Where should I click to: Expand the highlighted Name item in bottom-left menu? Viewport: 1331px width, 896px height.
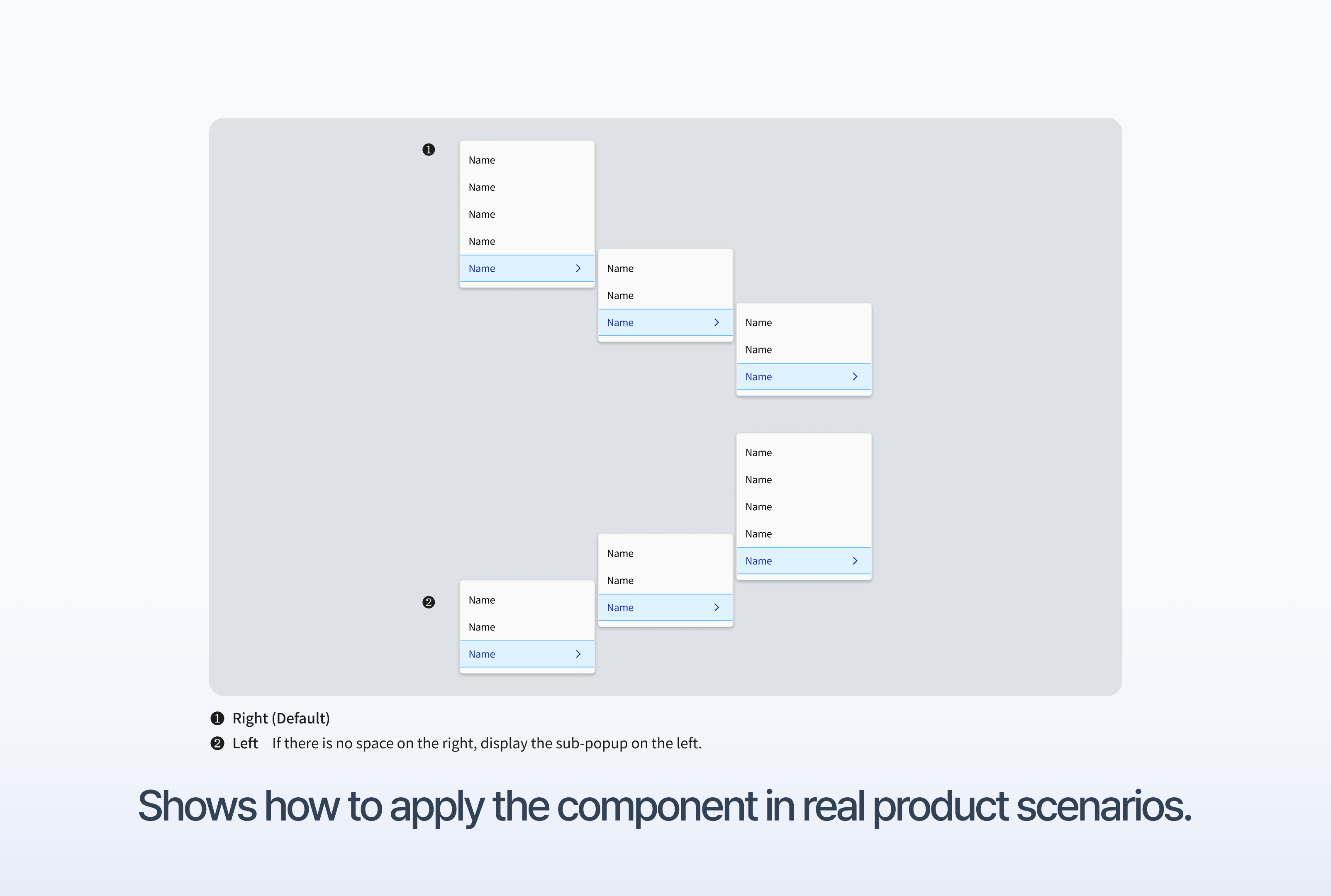pyautogui.click(x=527, y=654)
